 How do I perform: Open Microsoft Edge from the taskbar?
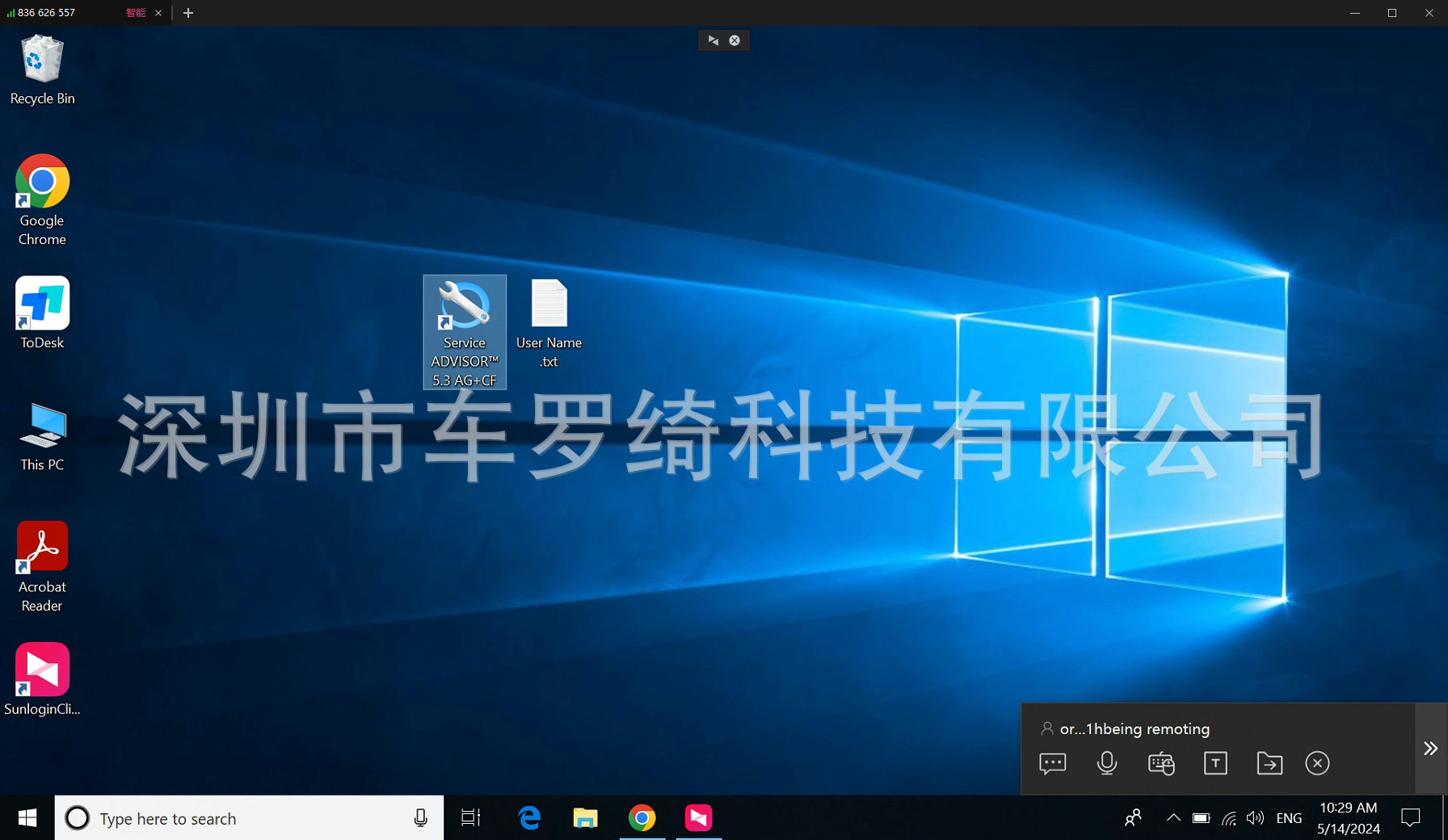click(529, 817)
